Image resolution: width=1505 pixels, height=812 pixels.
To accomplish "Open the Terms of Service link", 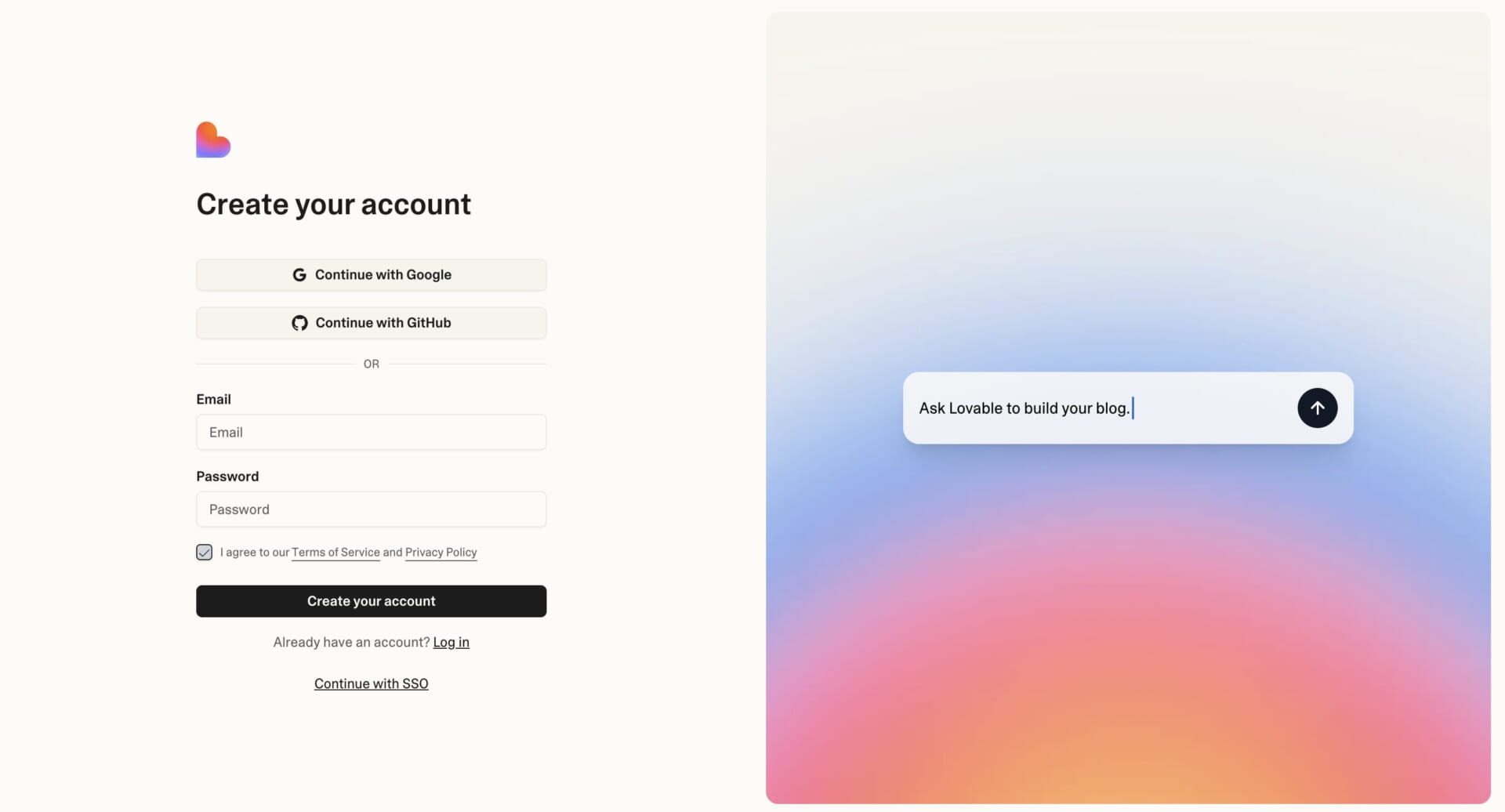I will 335,553.
